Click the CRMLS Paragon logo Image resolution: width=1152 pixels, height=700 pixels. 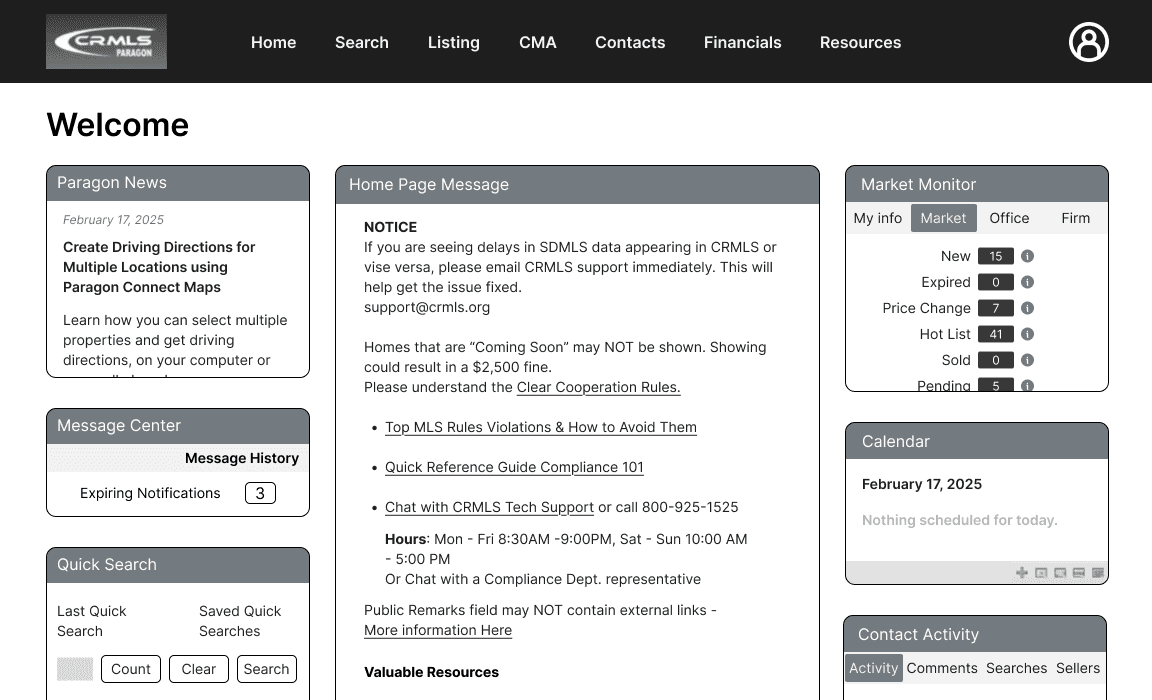pyautogui.click(x=107, y=42)
